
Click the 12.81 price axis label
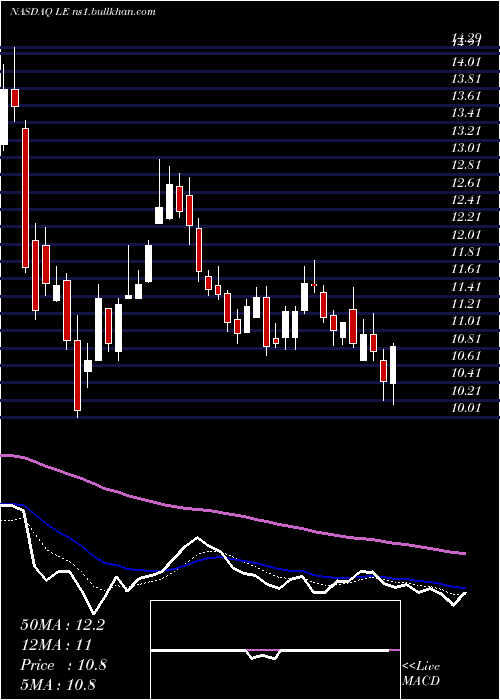(466, 165)
